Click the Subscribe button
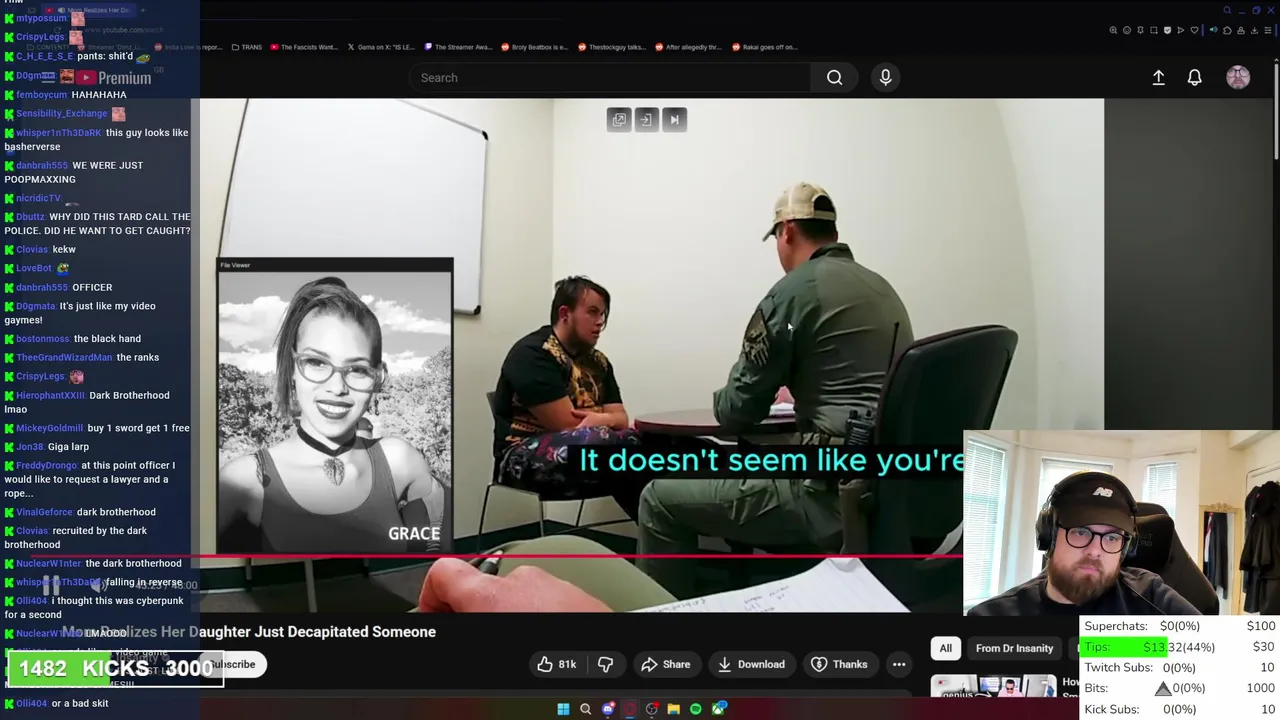The width and height of the screenshot is (1280, 720). [232, 664]
